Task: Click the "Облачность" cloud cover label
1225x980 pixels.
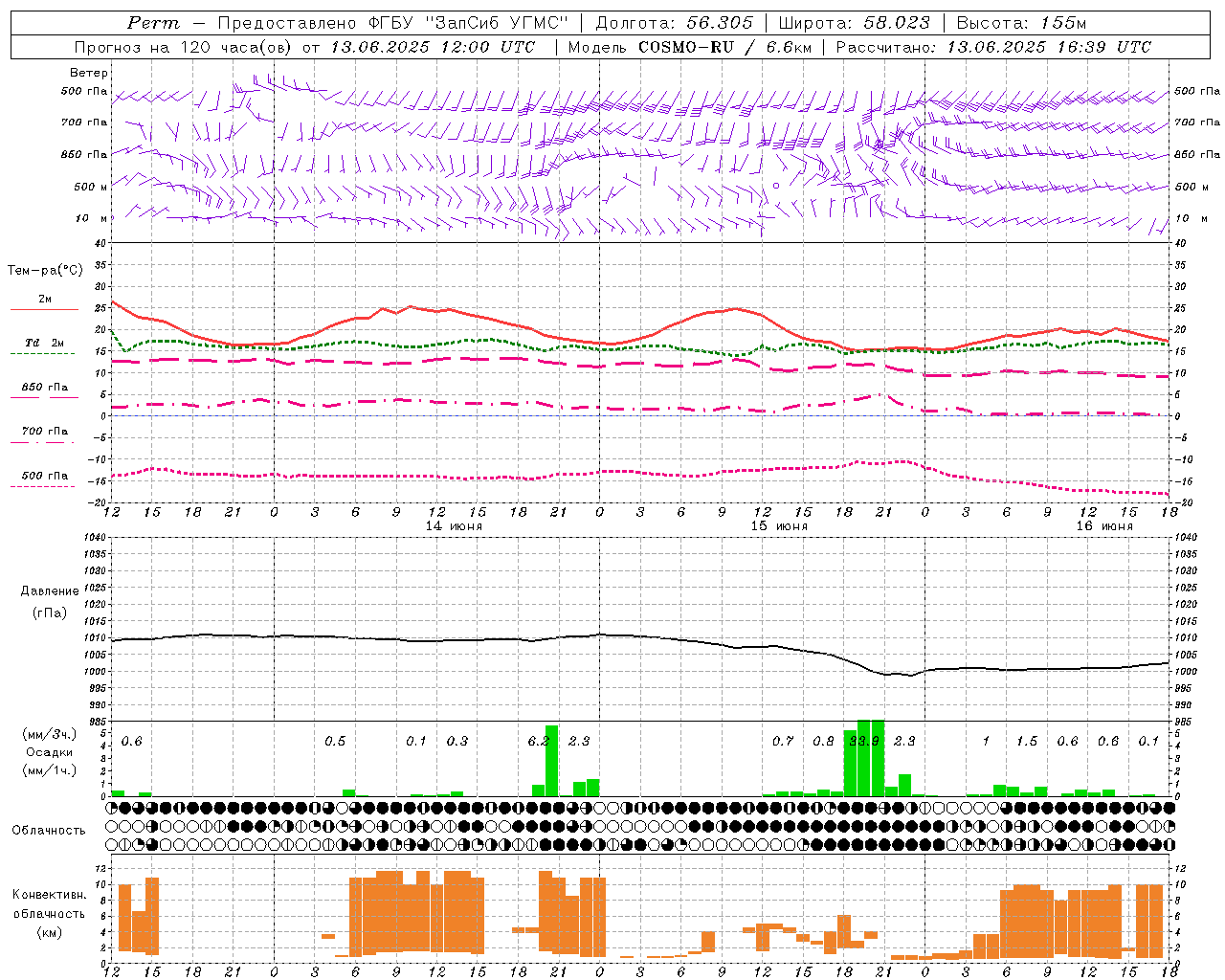Action: tap(49, 830)
